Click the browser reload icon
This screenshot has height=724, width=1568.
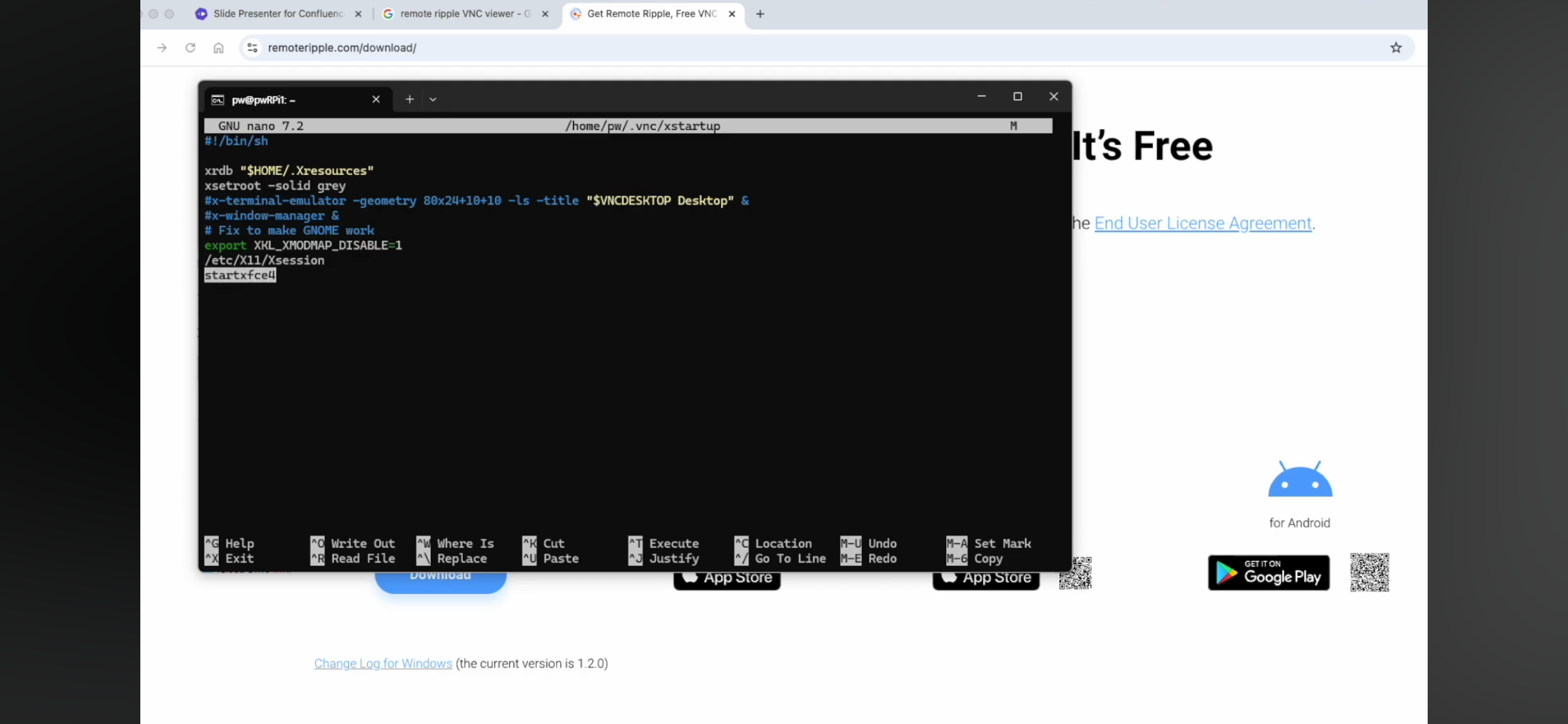tap(190, 48)
